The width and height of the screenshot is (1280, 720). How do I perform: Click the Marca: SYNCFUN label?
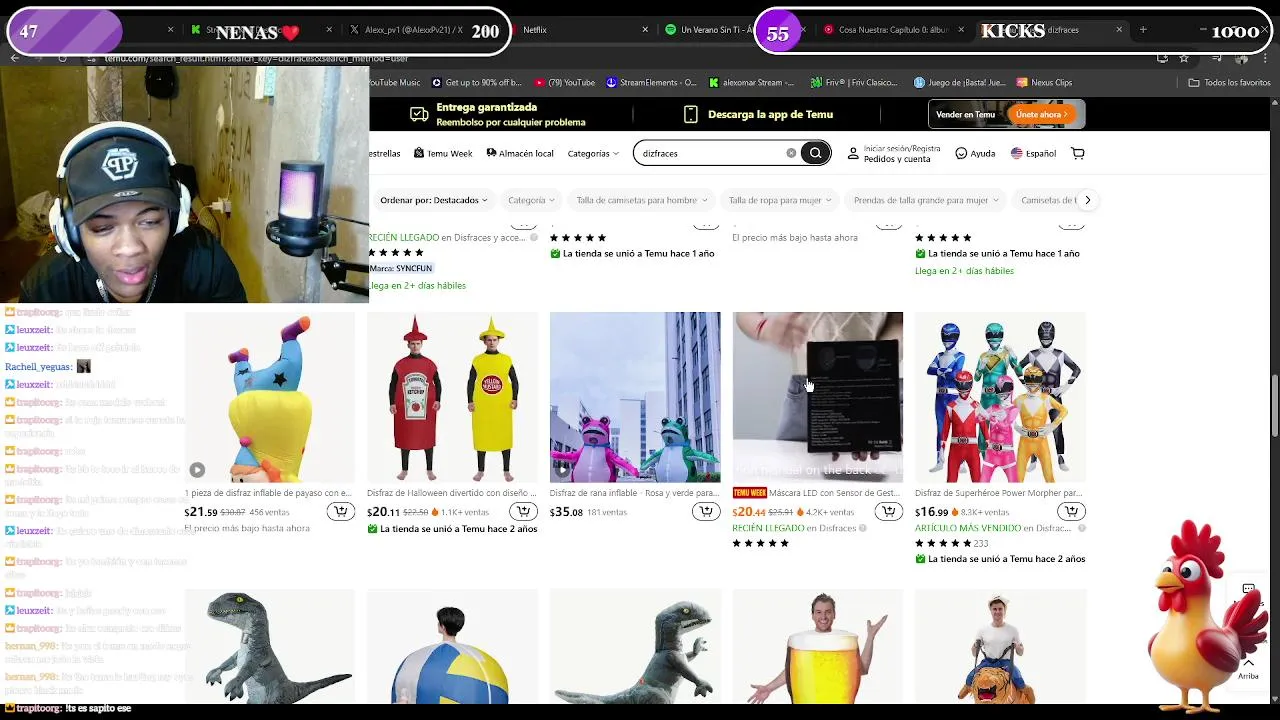point(401,268)
